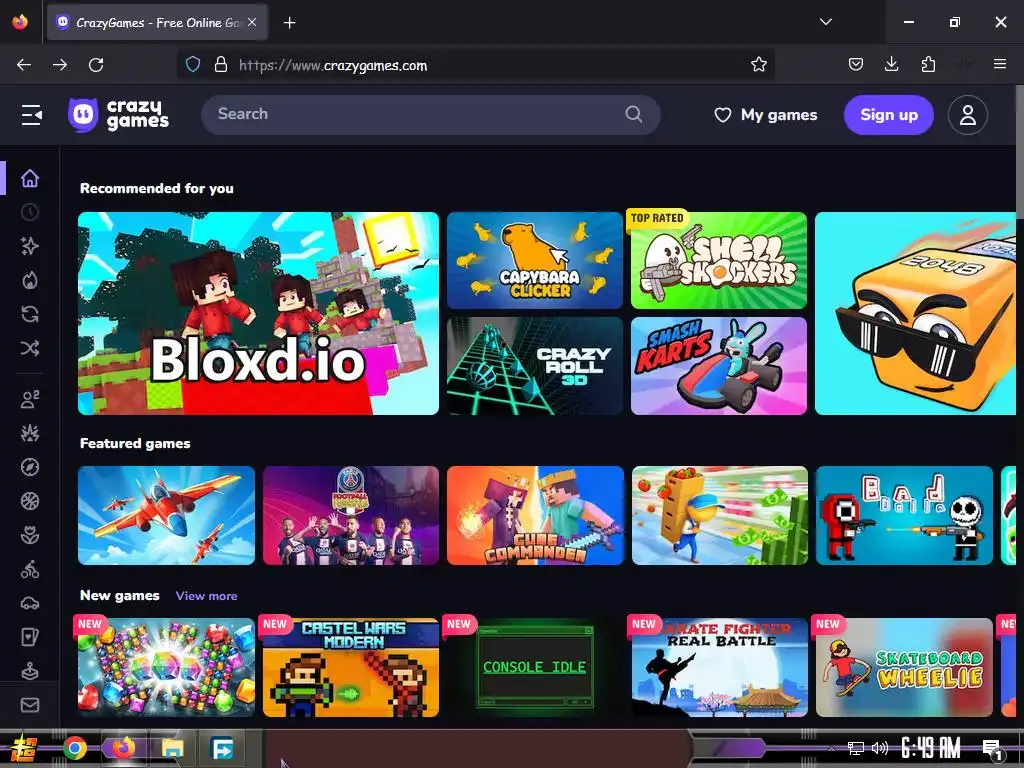
Task: Open the 2048 cube game thumbnail
Action: (915, 313)
